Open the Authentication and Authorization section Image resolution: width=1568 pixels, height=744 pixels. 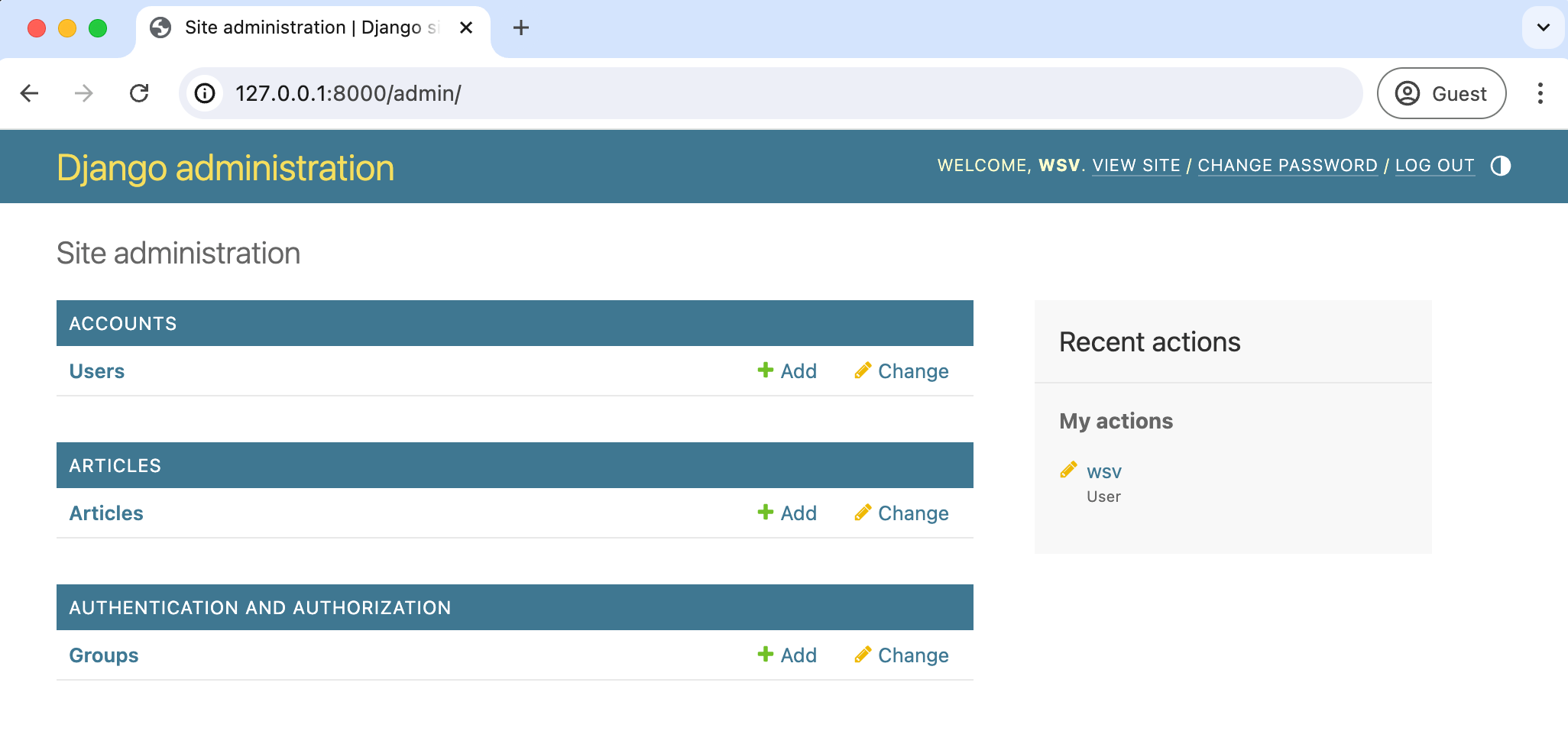pos(260,607)
